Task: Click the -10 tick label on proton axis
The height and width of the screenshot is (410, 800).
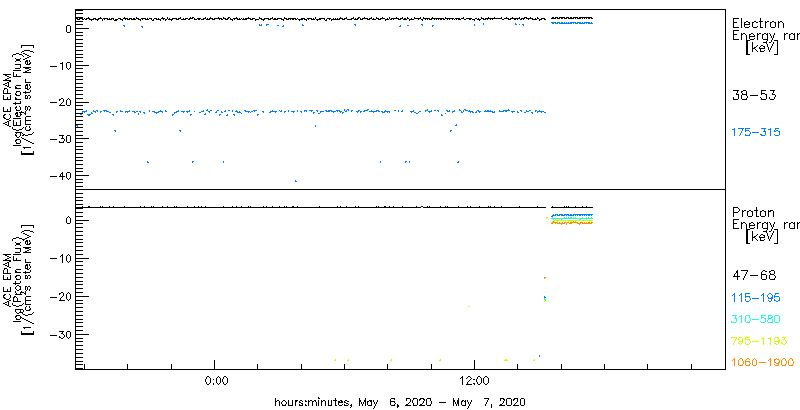Action: pos(60,258)
